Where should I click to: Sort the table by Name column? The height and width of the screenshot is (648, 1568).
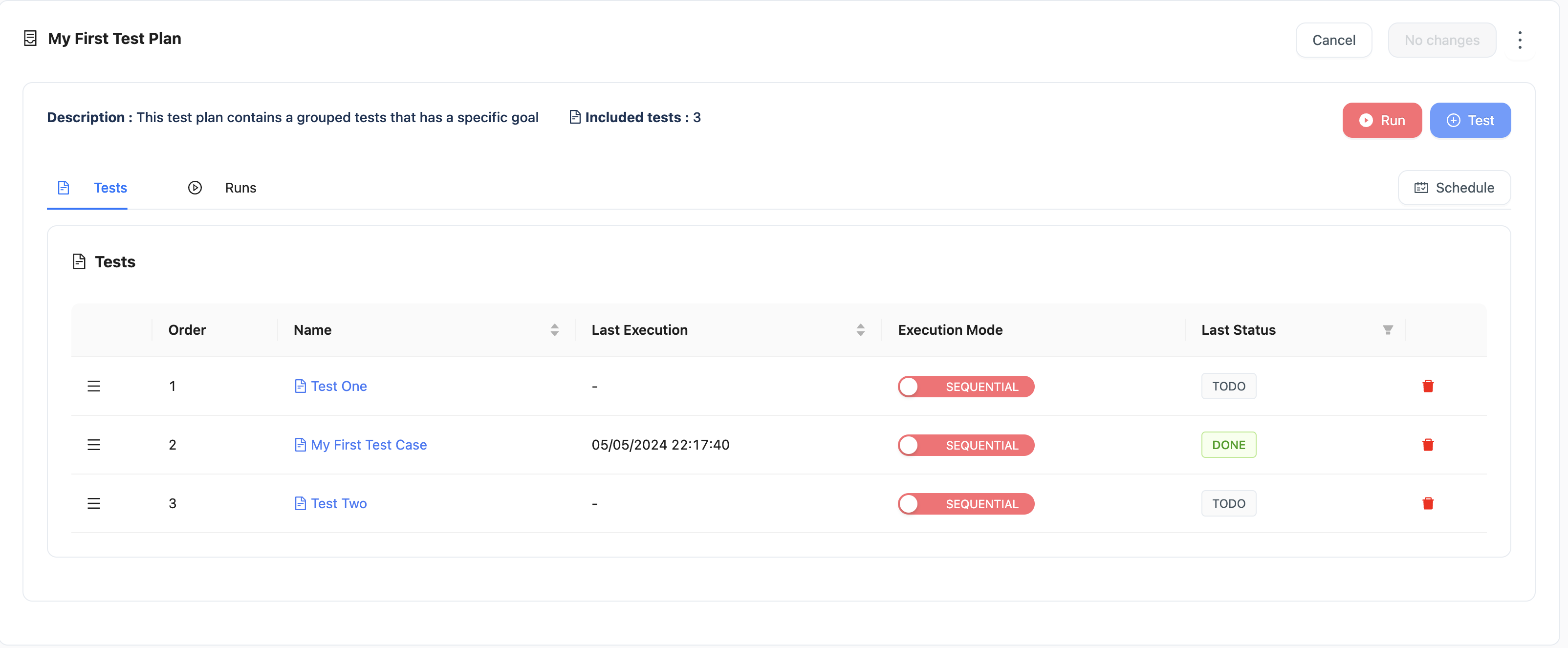coord(555,330)
